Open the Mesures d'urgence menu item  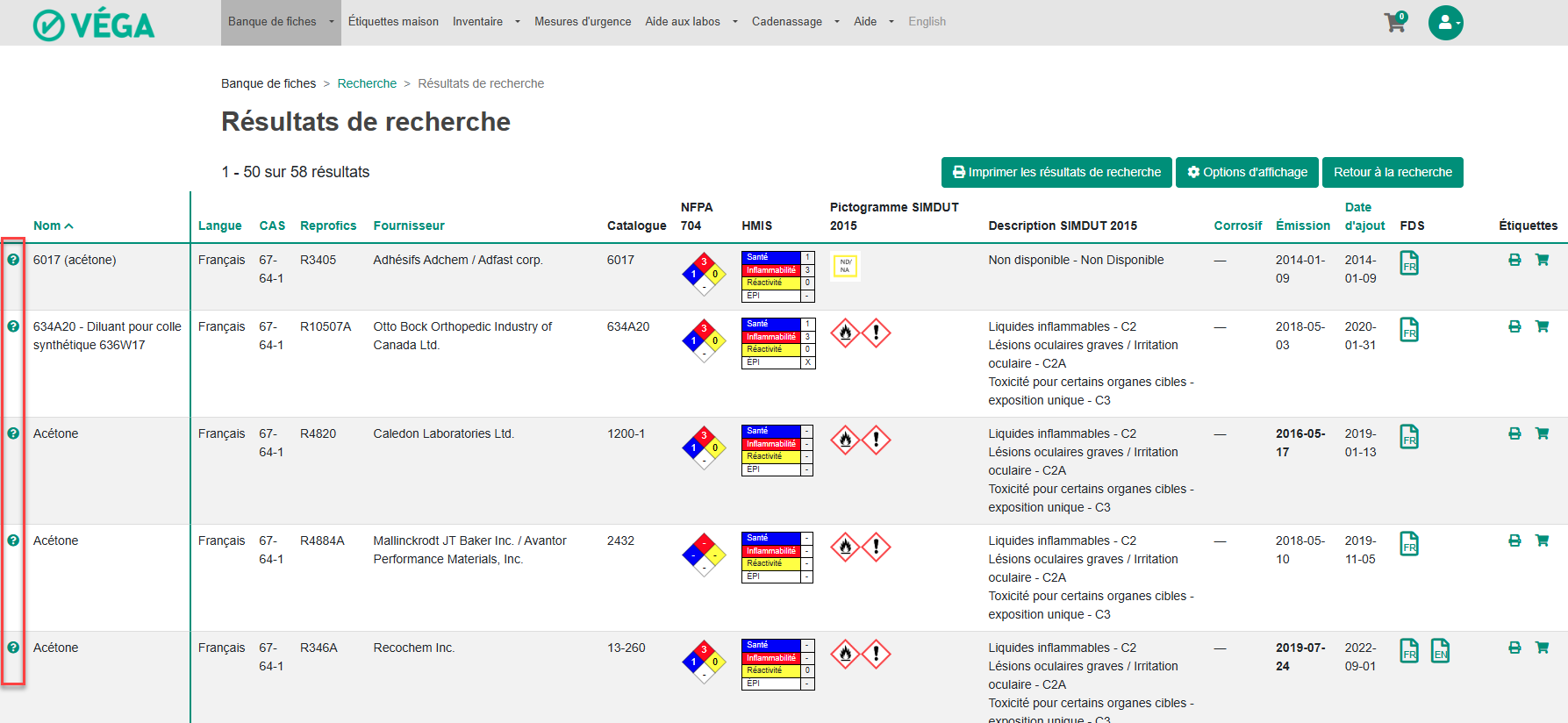pyautogui.click(x=583, y=22)
